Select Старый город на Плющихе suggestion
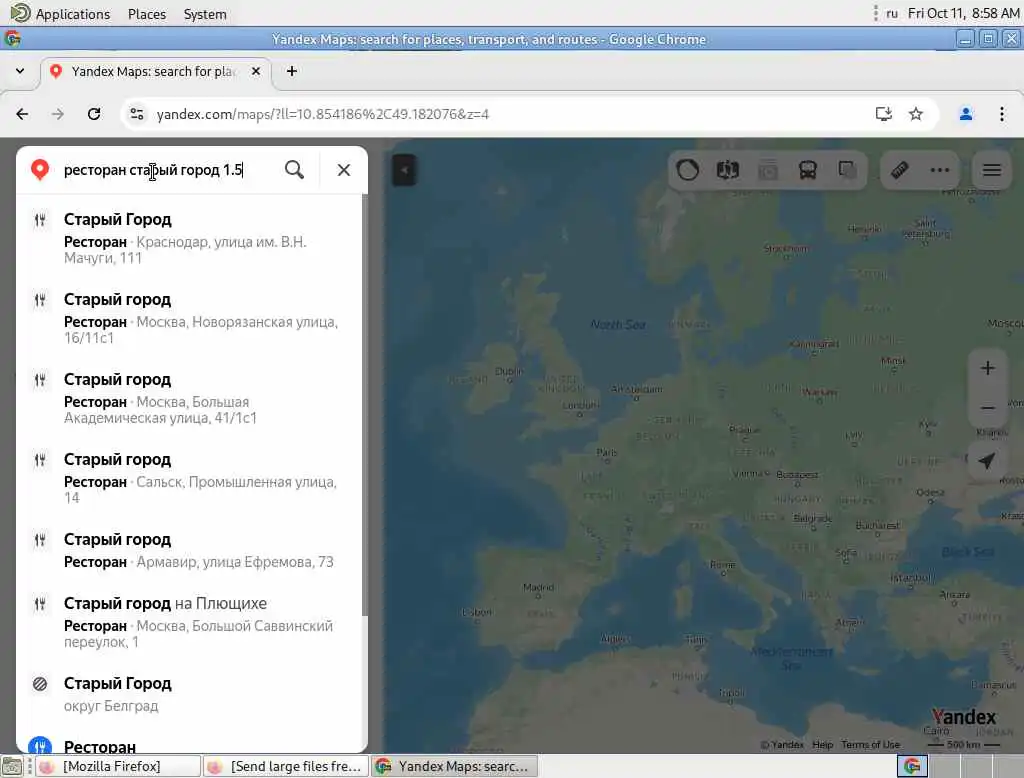 [x=191, y=622]
